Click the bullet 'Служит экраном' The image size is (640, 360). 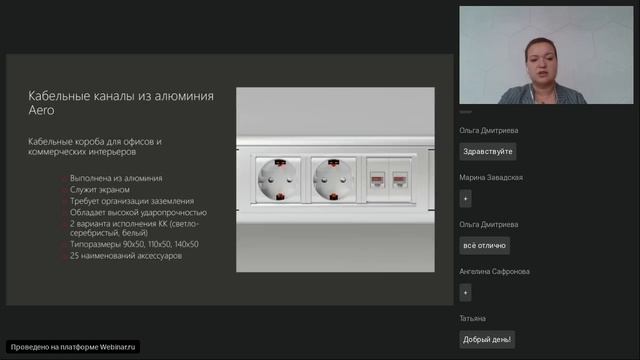pyautogui.click(x=100, y=190)
